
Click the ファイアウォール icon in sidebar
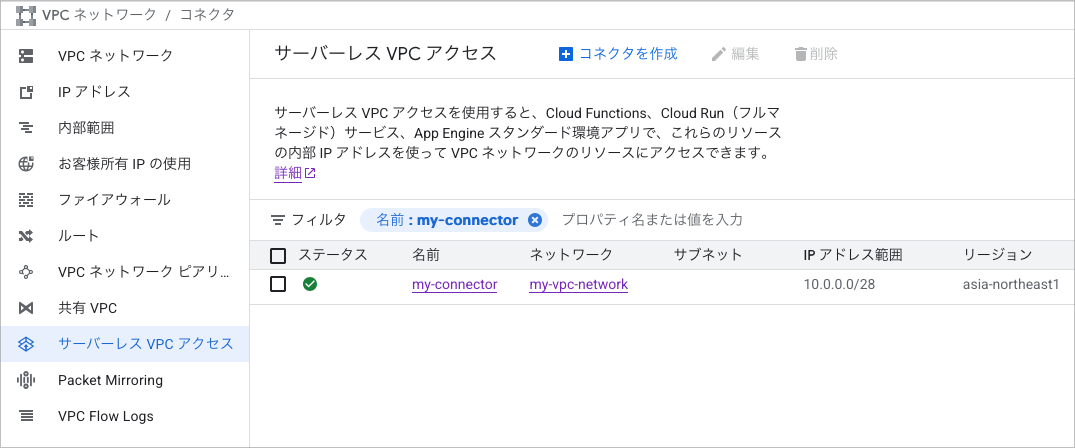[26, 200]
